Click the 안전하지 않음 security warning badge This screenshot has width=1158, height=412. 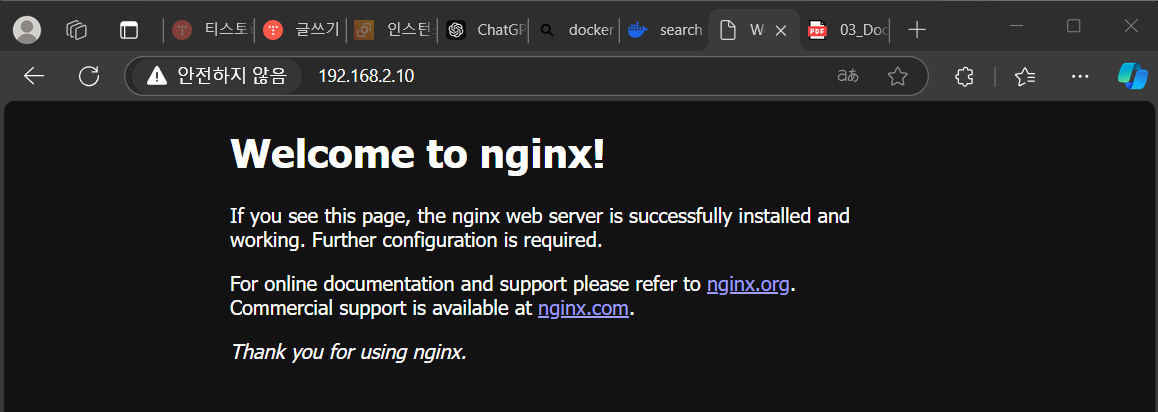[216, 76]
